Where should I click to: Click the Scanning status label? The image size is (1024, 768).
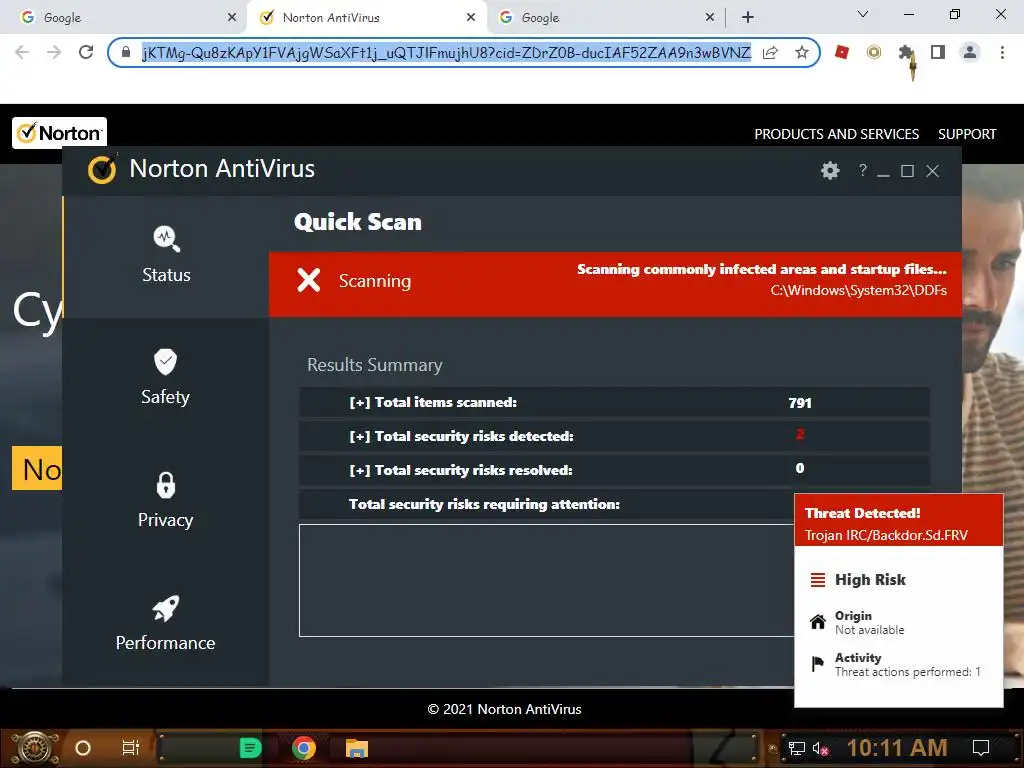[x=375, y=281]
